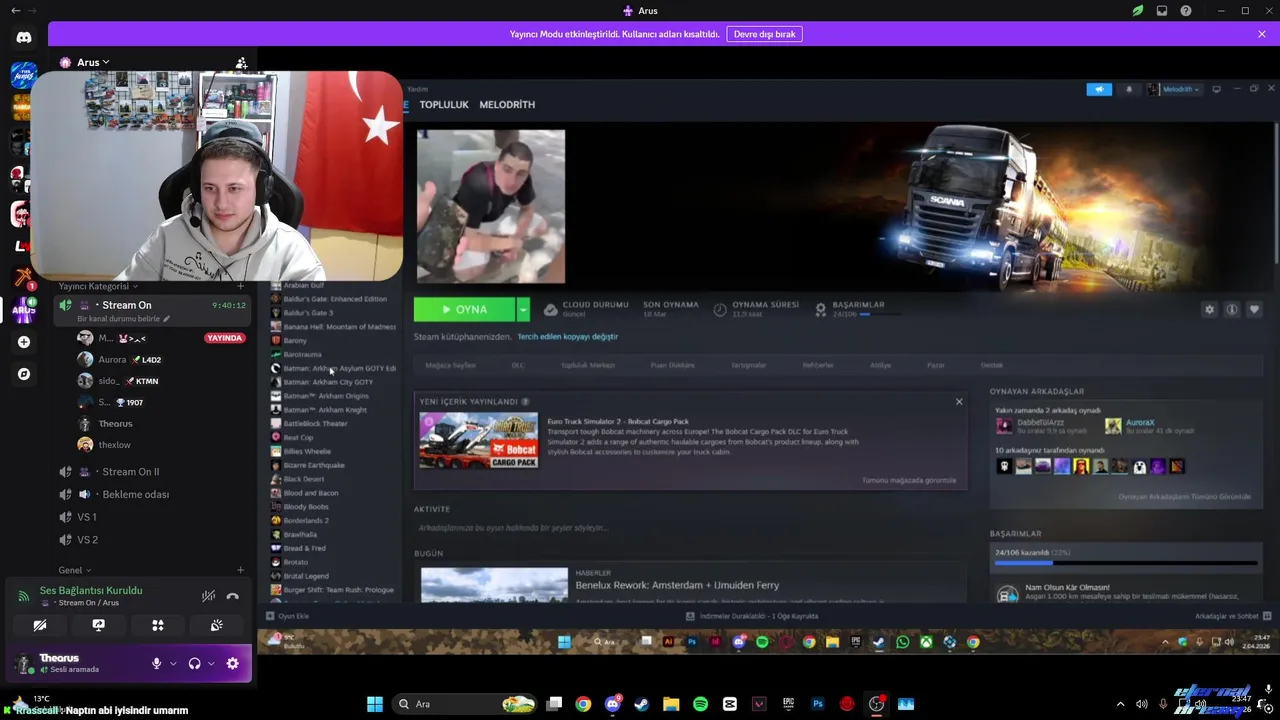
Task: Open the ARUS server icon in sidebar
Action: [x=24, y=310]
